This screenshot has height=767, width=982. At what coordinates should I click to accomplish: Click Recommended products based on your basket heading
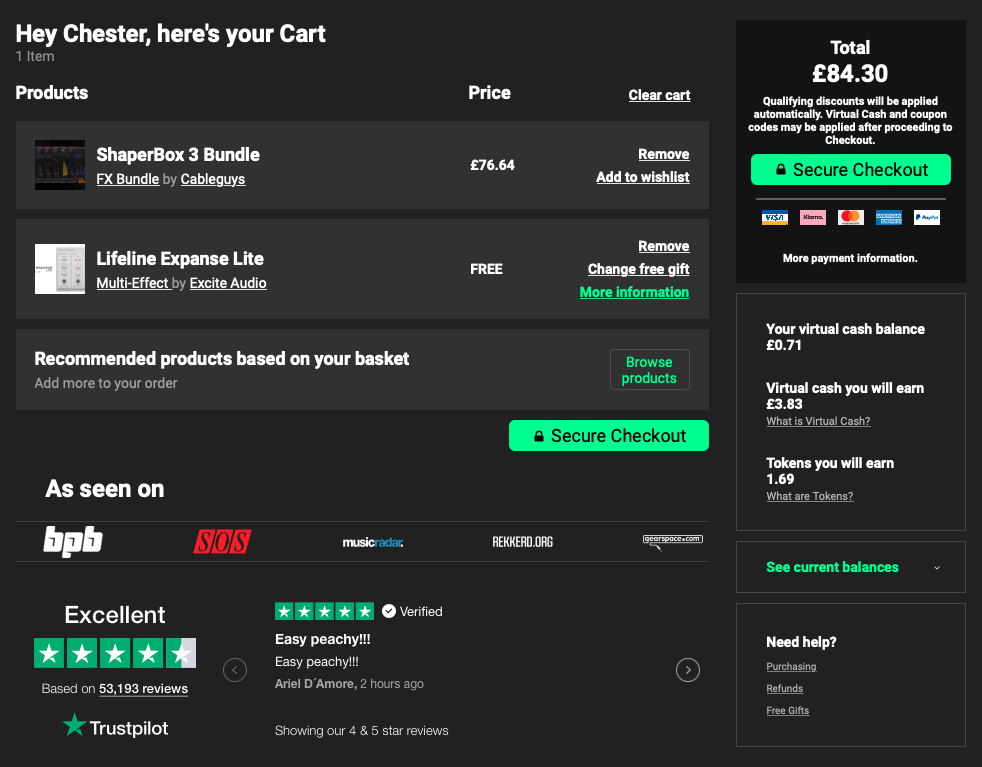point(222,359)
